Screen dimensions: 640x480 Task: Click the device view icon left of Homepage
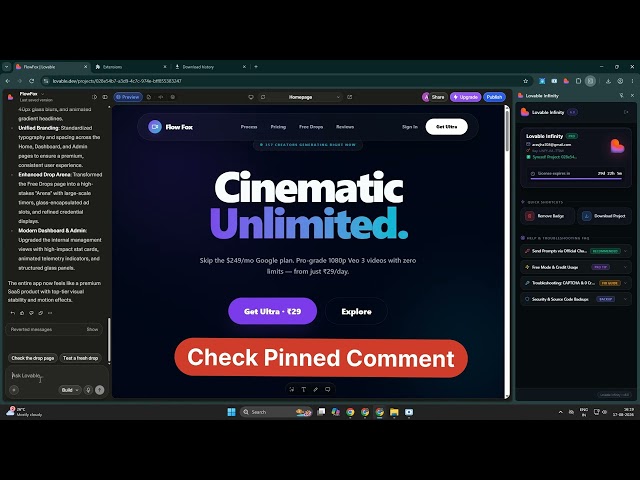tap(251, 97)
